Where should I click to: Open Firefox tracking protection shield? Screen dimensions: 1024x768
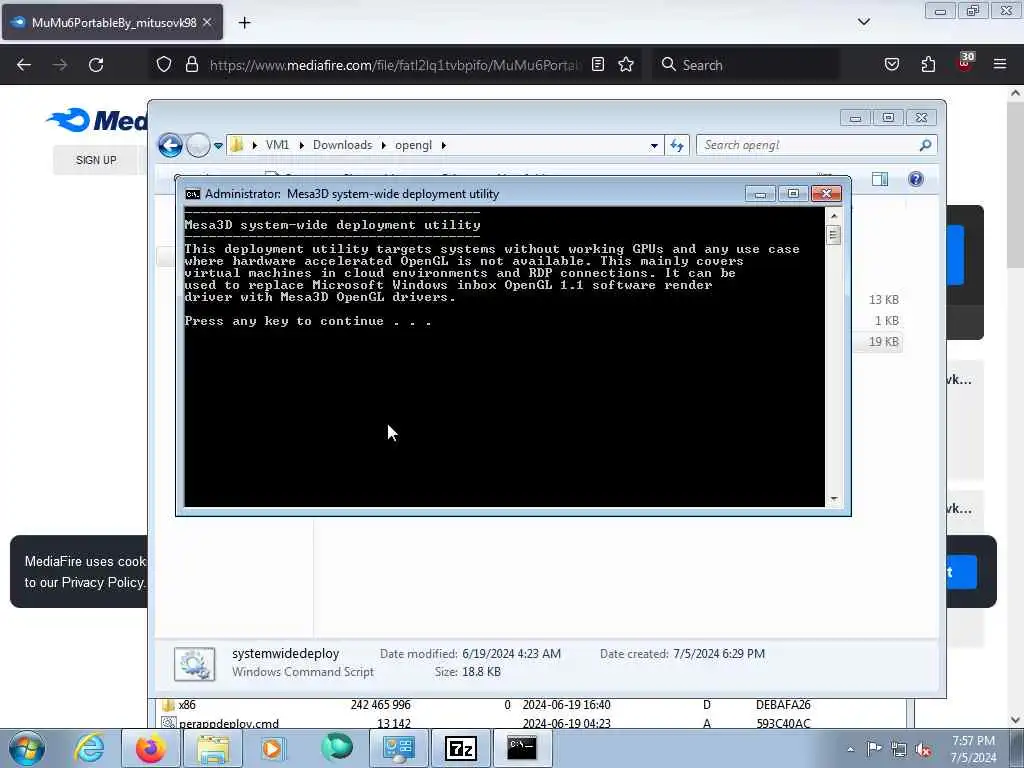coord(164,65)
